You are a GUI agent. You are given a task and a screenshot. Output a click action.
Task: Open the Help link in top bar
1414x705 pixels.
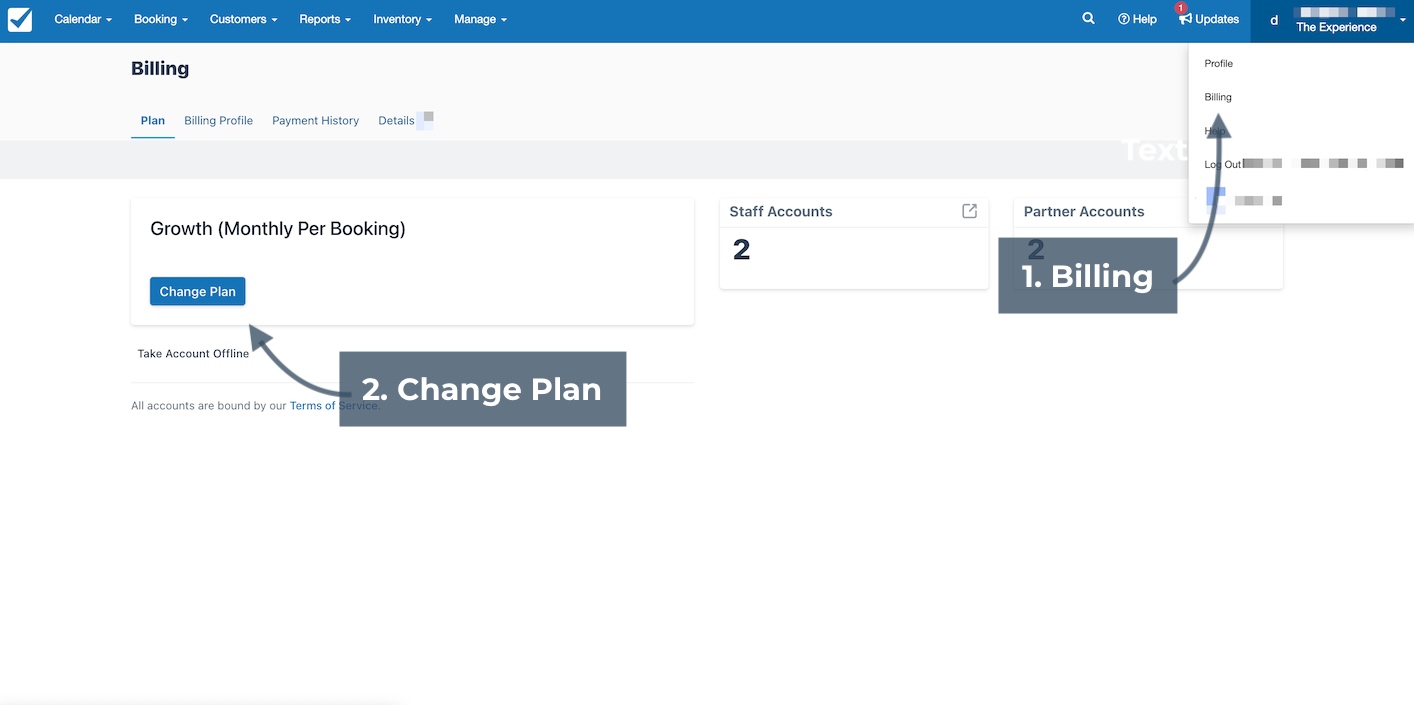(x=1137, y=19)
